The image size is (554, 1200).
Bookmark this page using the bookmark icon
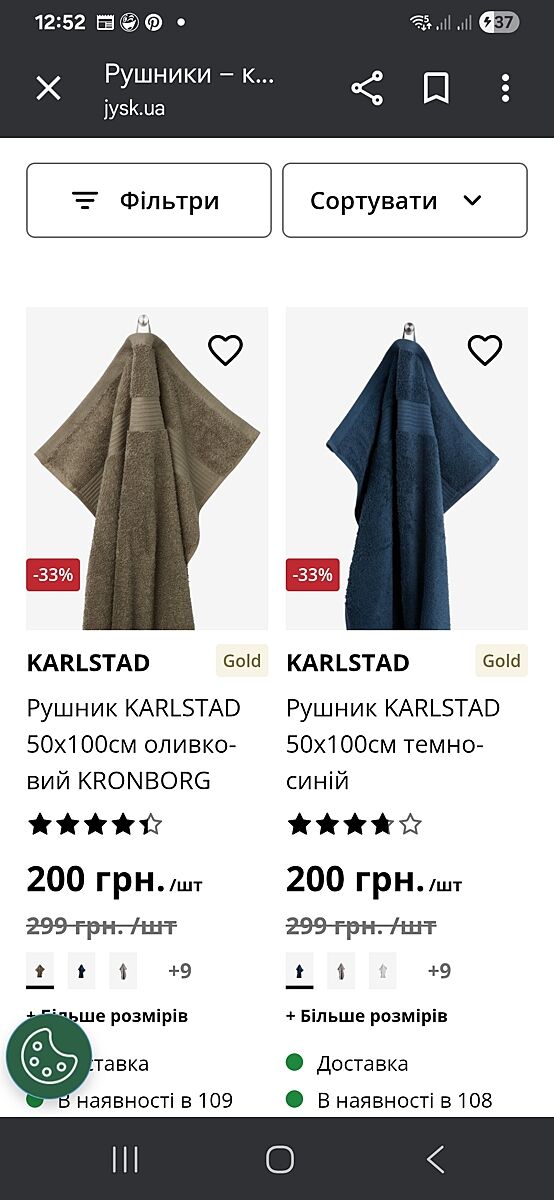(x=436, y=88)
